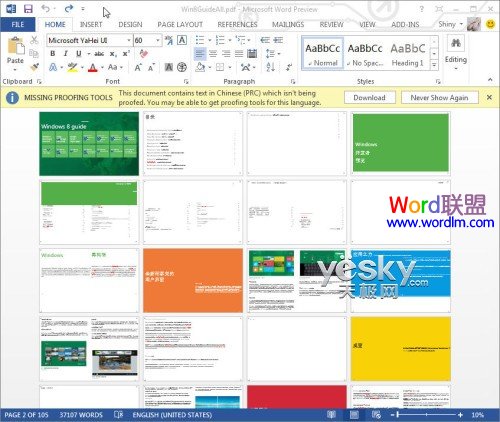Toggle Align Left paragraph alignment

pyautogui.click(x=200, y=54)
